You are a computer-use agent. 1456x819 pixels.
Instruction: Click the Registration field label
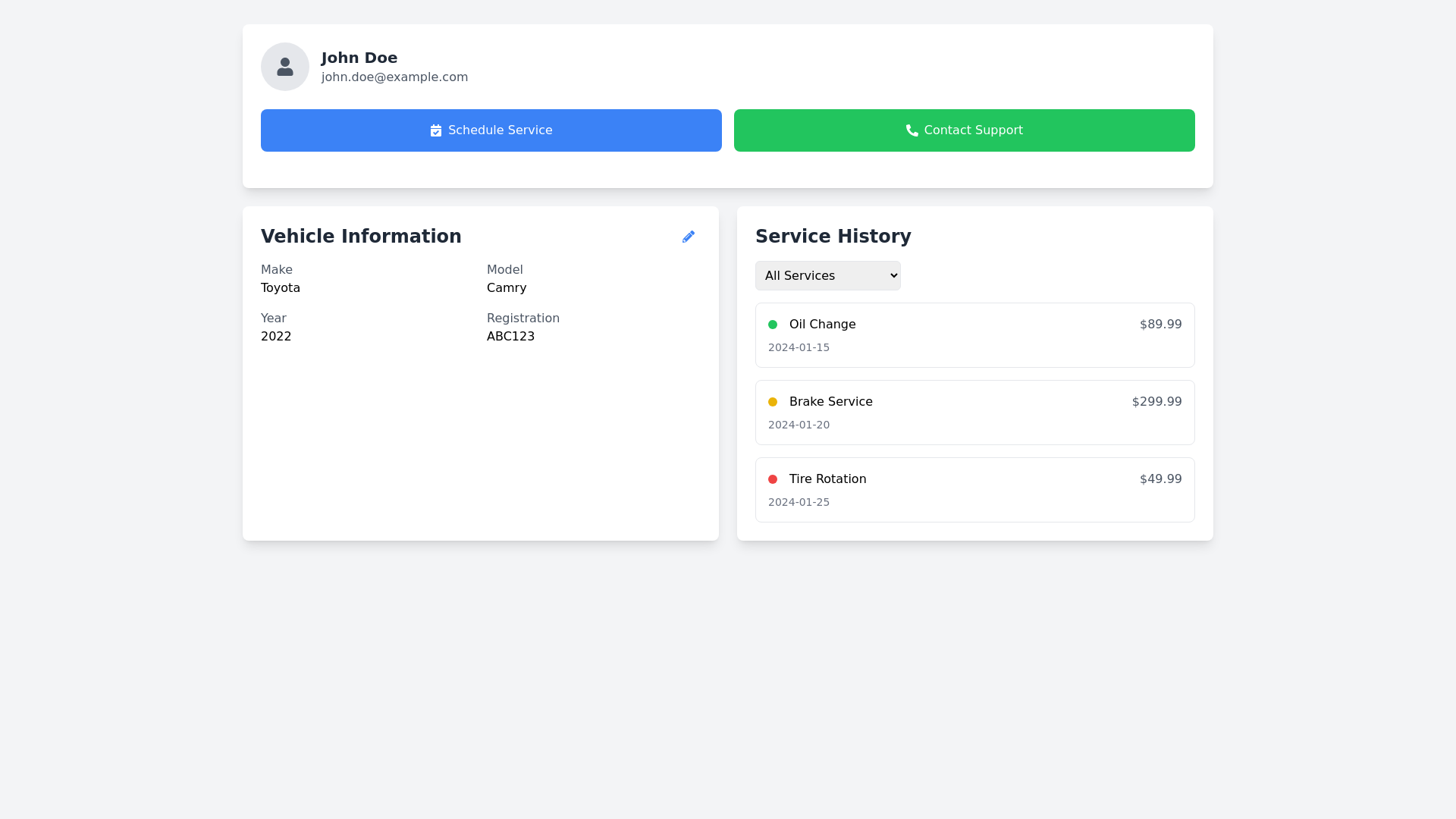pos(523,318)
